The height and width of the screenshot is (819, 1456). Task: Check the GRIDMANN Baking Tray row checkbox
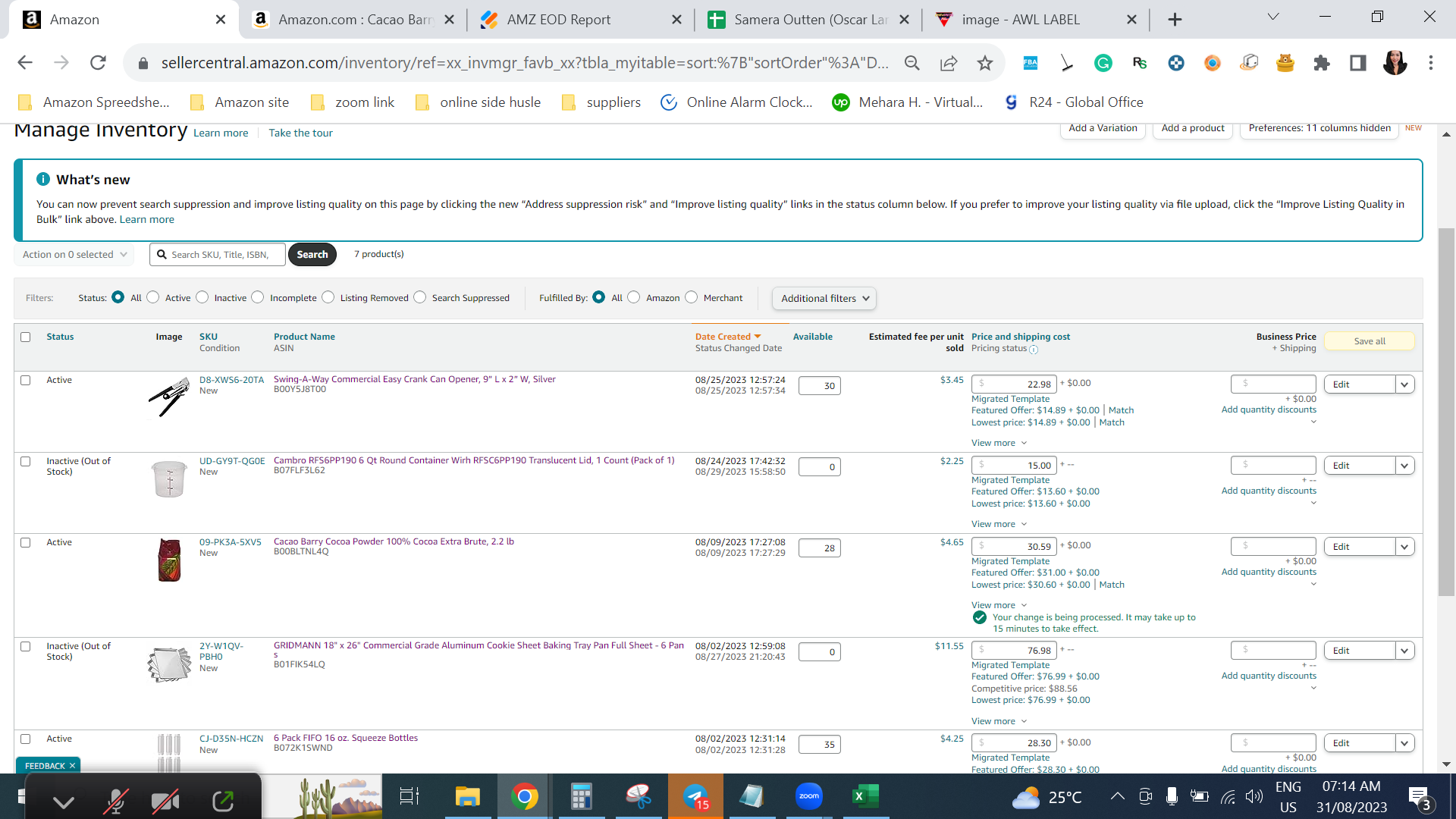pos(26,647)
